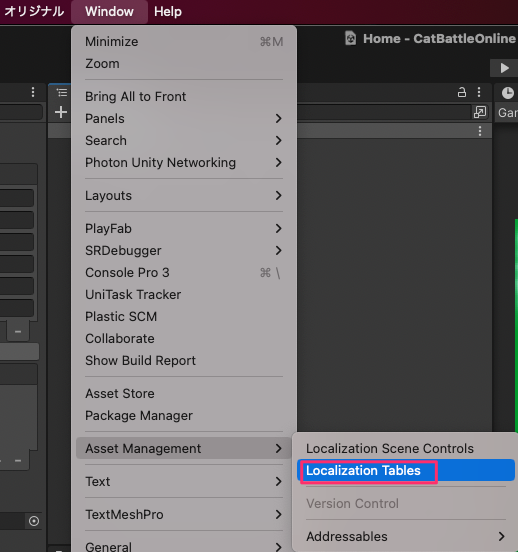The width and height of the screenshot is (518, 552).
Task: Open the three-dot menu on the scene row
Action: pos(480,131)
